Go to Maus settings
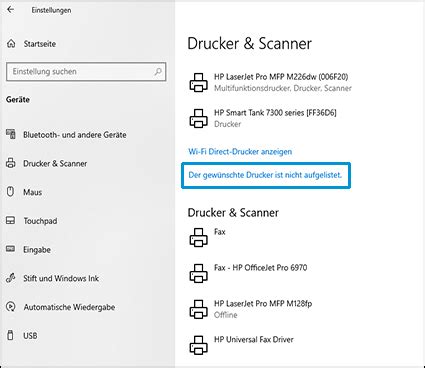 tap(32, 192)
